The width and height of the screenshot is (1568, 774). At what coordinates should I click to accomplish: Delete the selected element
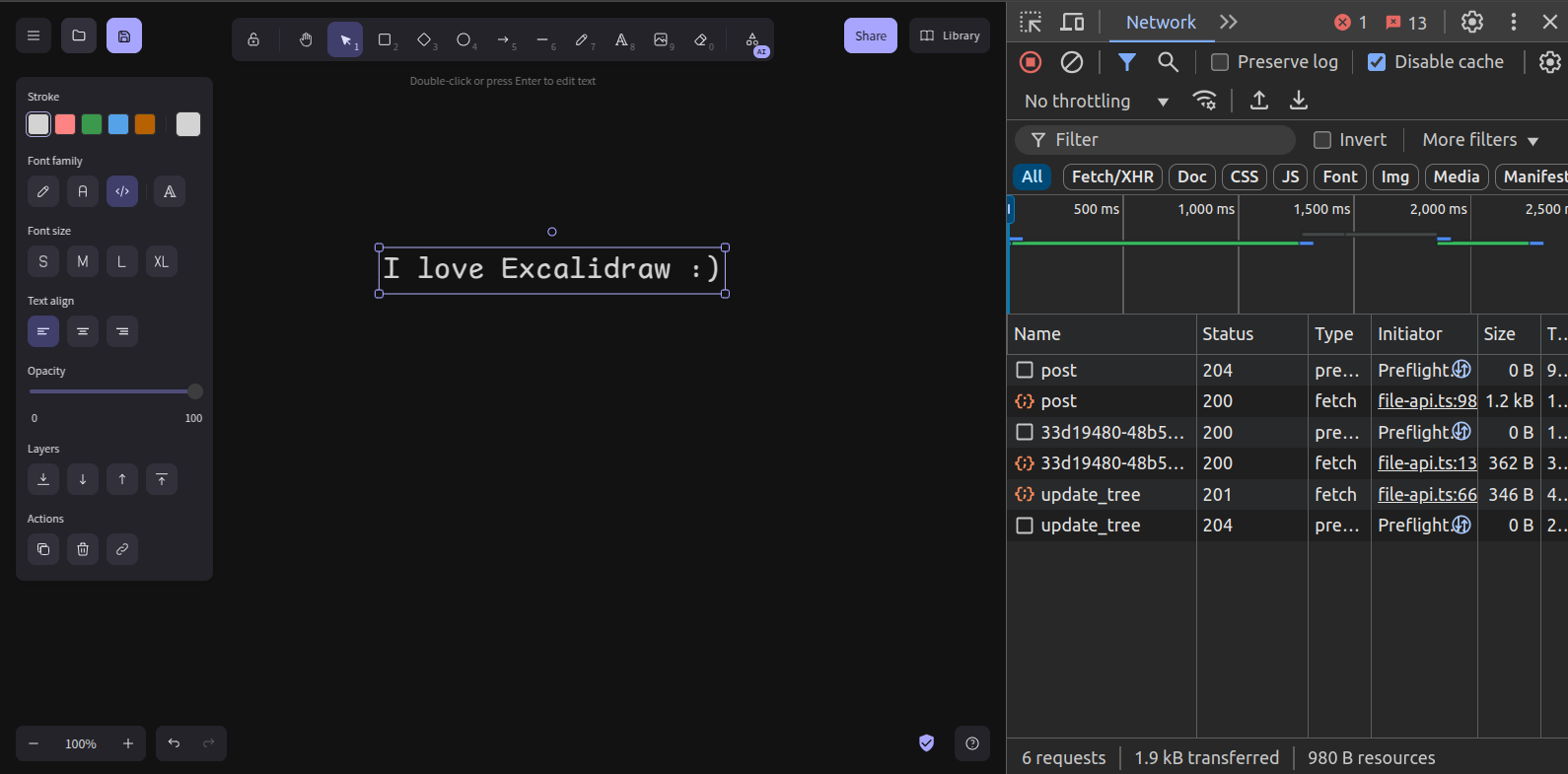pyautogui.click(x=83, y=549)
